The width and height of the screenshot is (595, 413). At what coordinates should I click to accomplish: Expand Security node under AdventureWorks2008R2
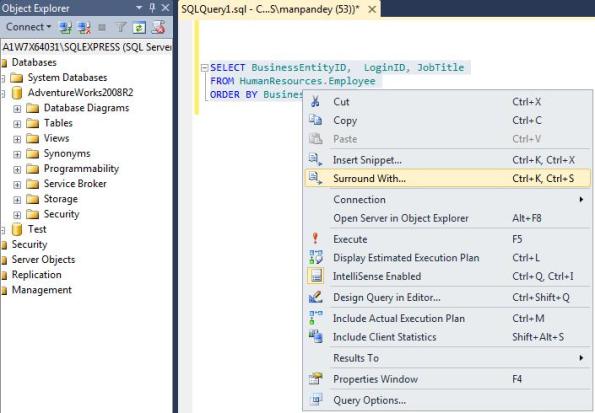pyautogui.click(x=17, y=215)
